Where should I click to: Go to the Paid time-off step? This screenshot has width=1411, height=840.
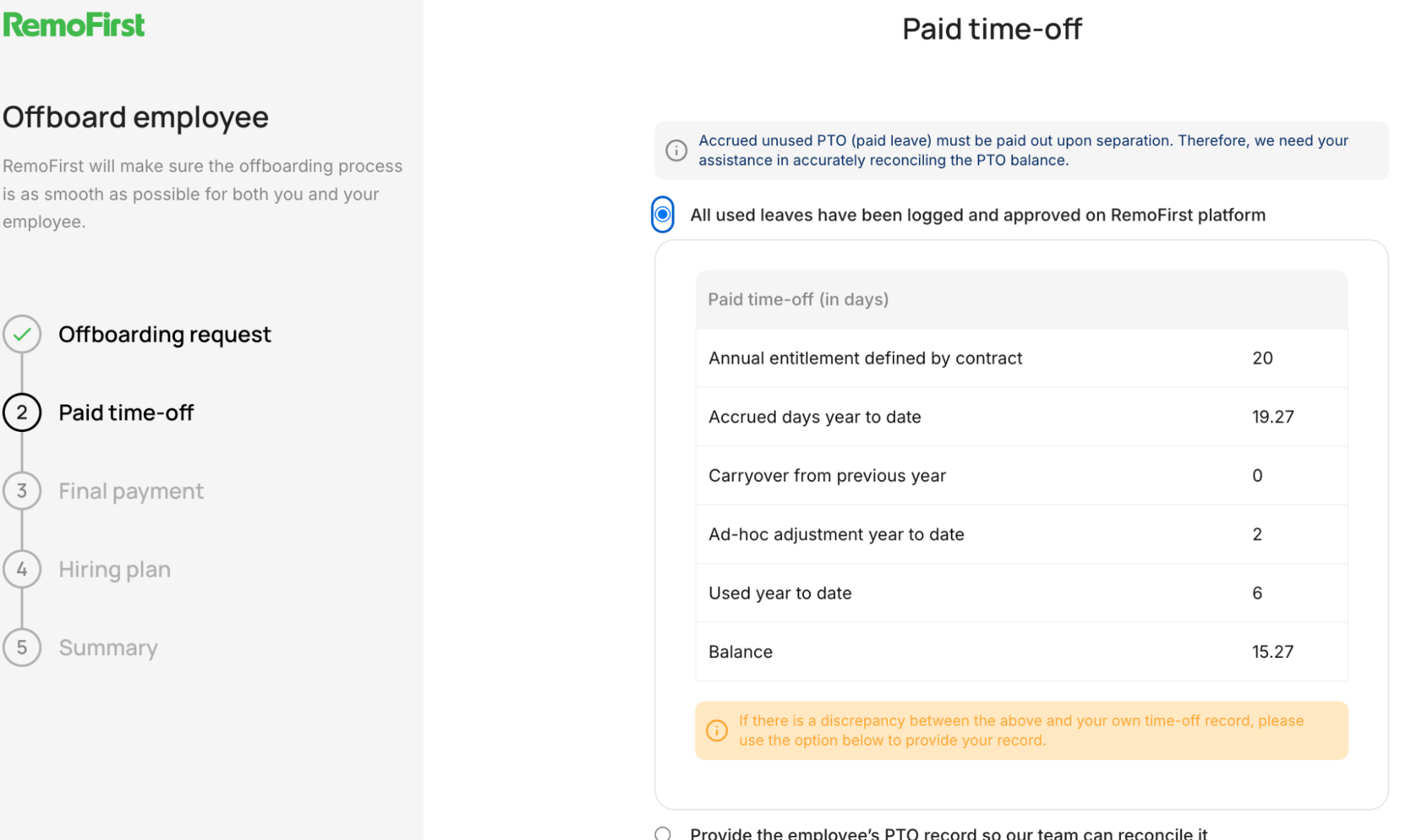tap(126, 412)
